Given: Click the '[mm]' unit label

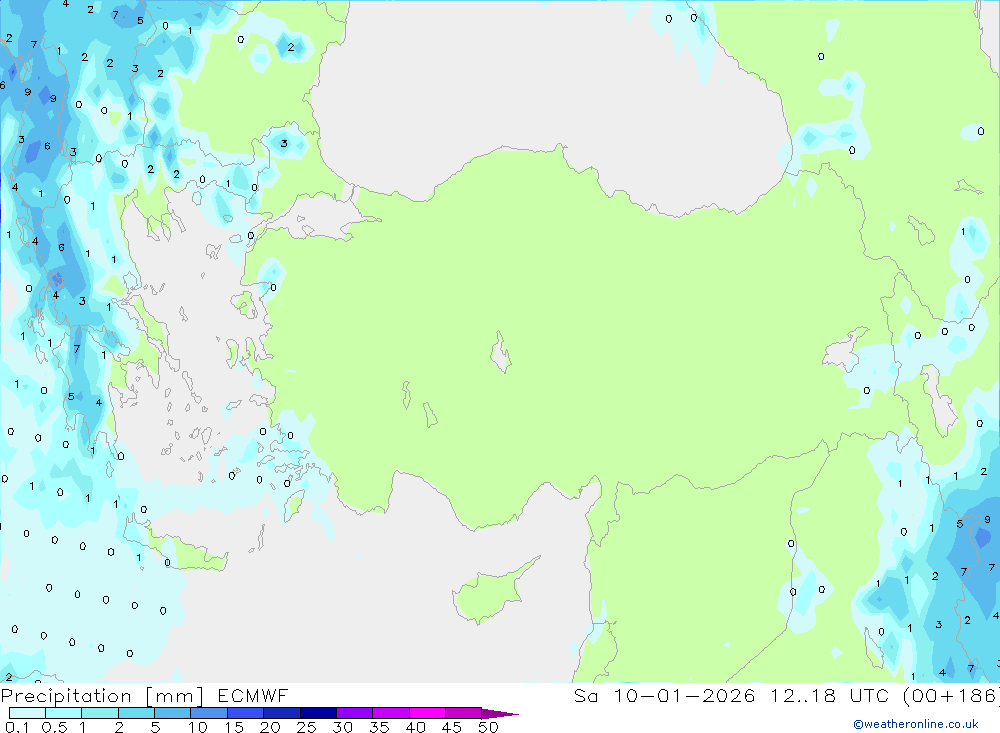Looking at the screenshot, I should (x=175, y=696).
